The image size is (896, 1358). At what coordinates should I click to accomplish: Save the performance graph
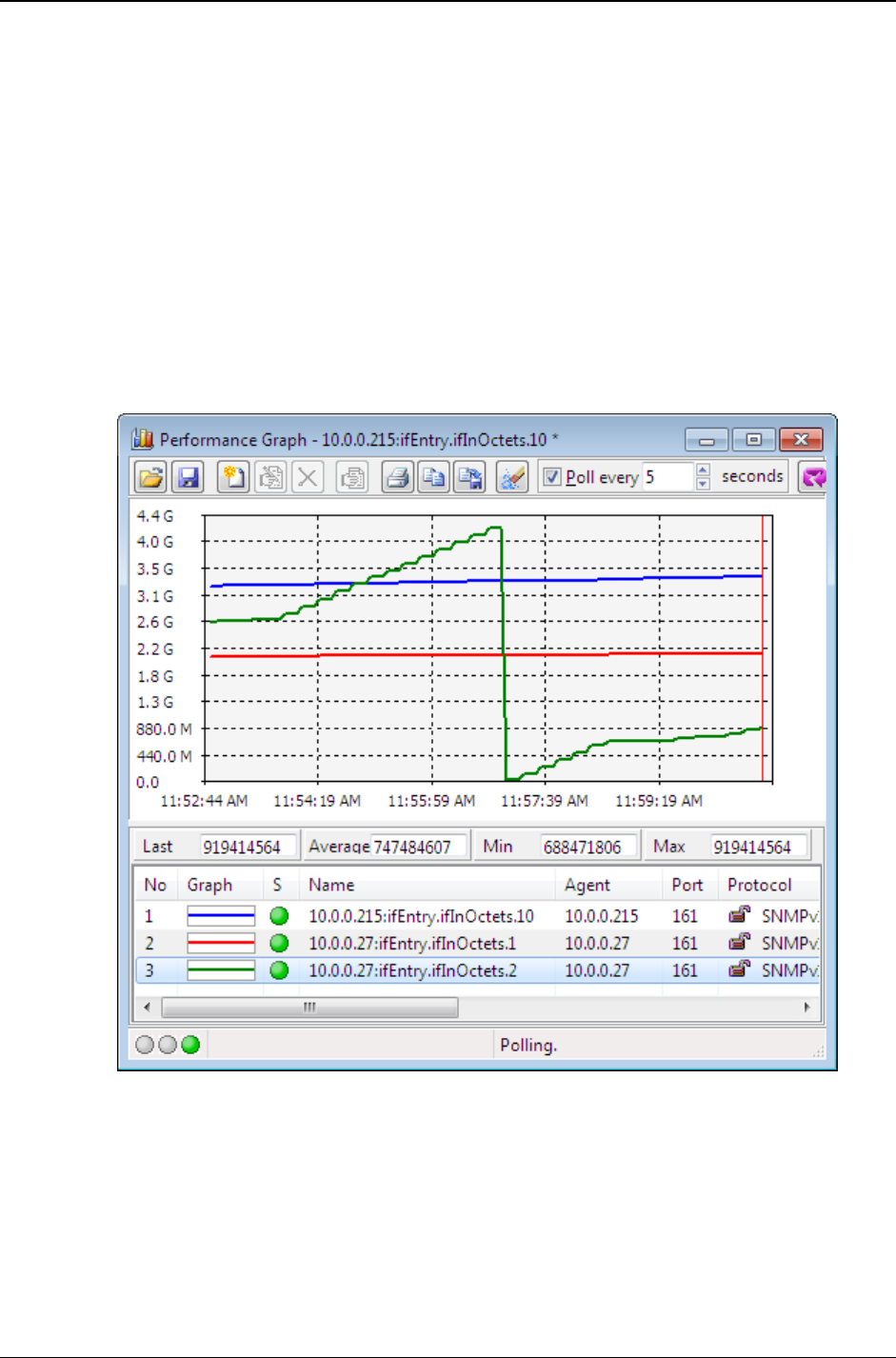(189, 476)
